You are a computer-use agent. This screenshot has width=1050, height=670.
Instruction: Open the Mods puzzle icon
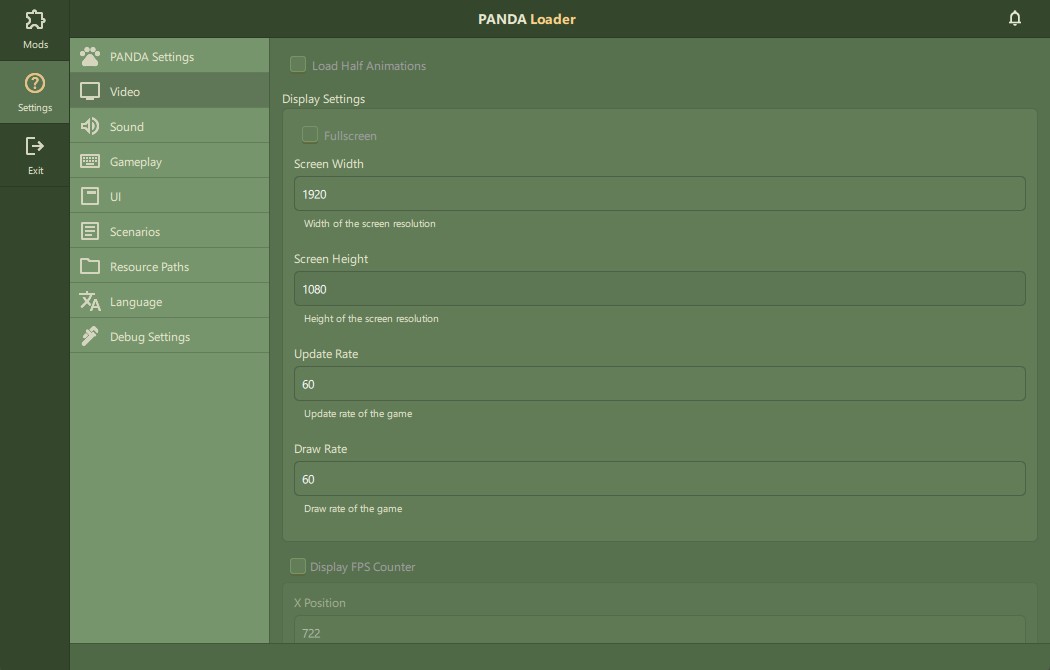click(x=35, y=20)
